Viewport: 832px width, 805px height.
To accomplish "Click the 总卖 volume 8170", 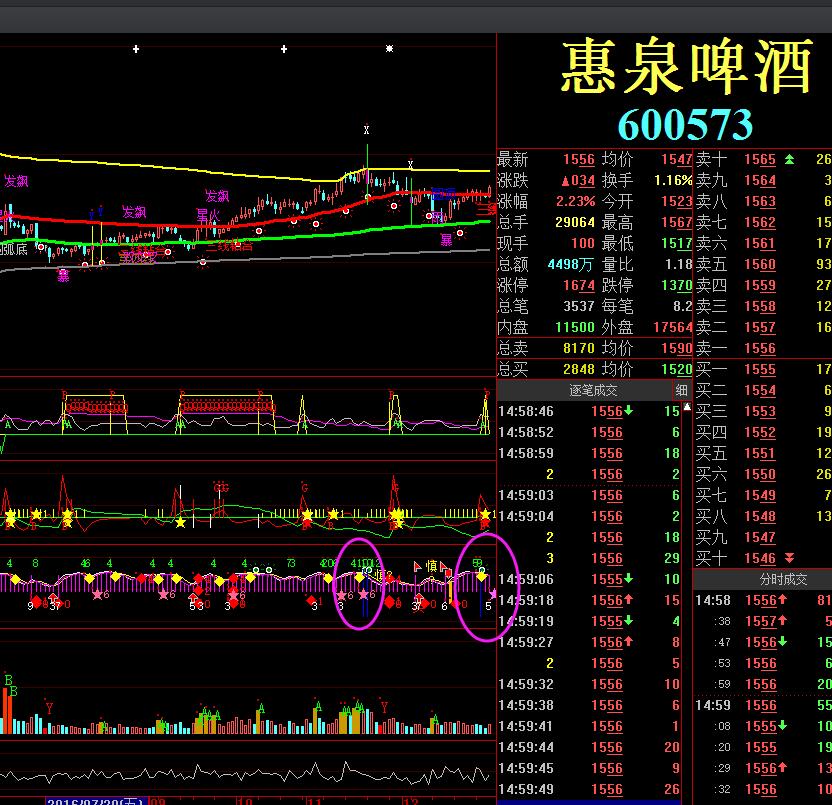I will [579, 349].
